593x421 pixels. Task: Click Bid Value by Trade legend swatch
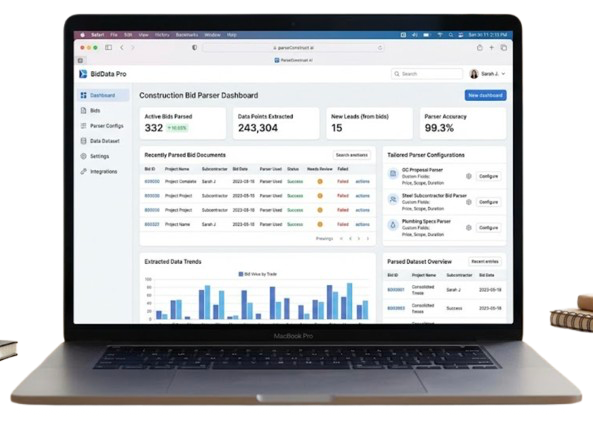[x=241, y=274]
